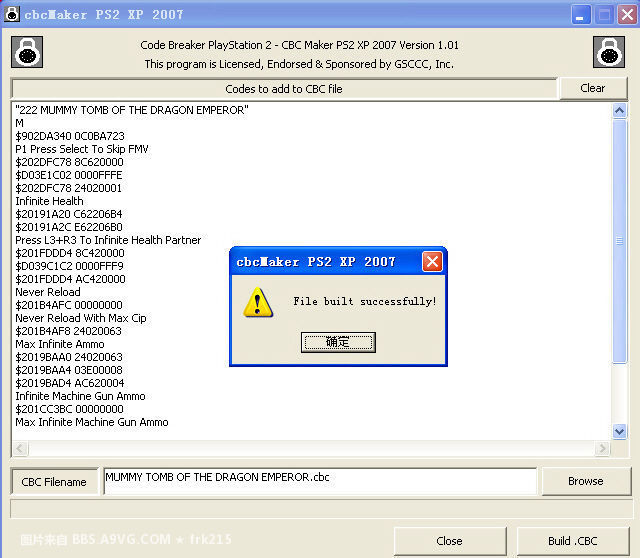Click the left Code Breaker padlock icon

[x=27, y=52]
